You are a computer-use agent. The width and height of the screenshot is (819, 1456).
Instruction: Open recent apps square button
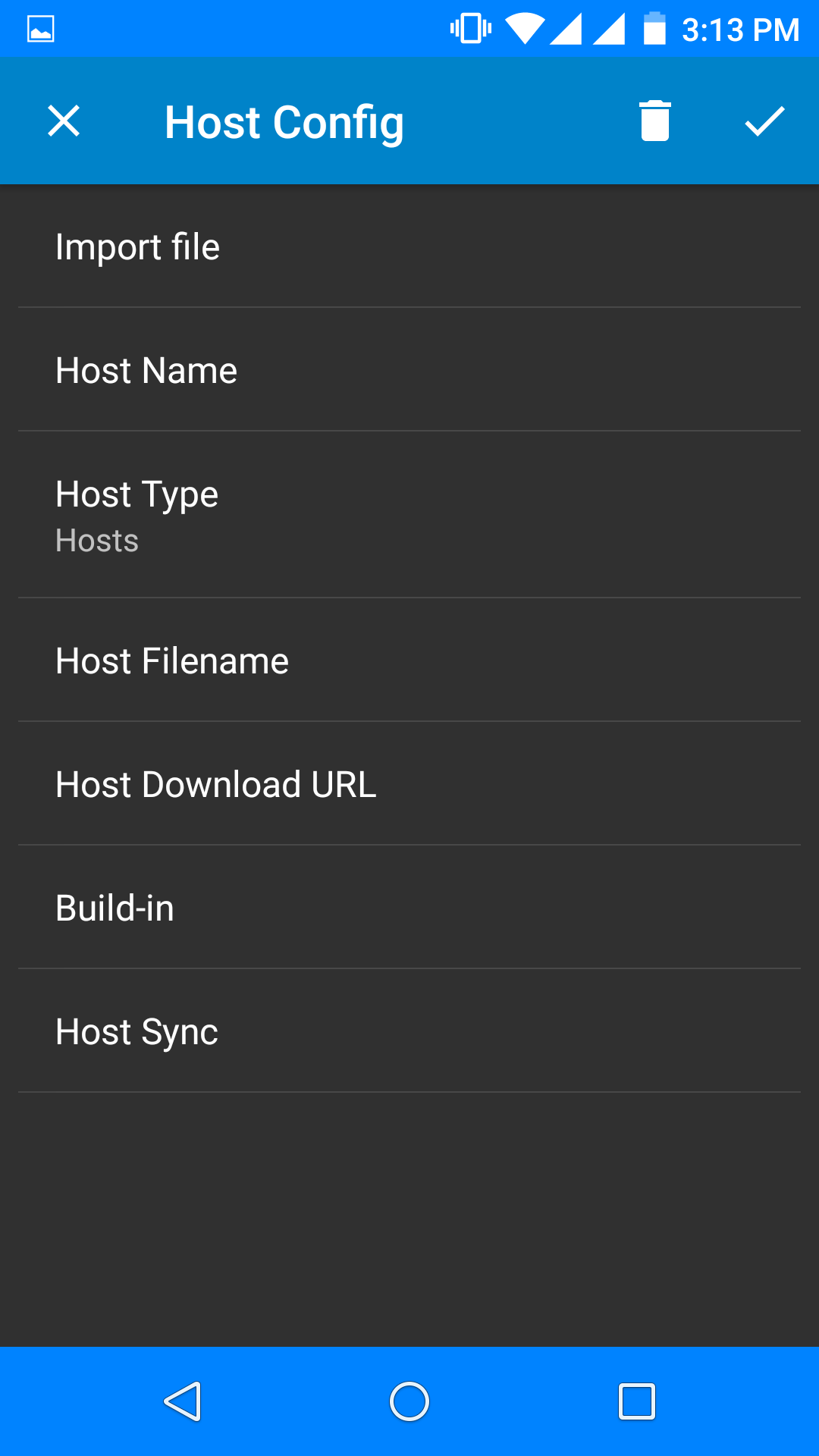coord(637,1401)
